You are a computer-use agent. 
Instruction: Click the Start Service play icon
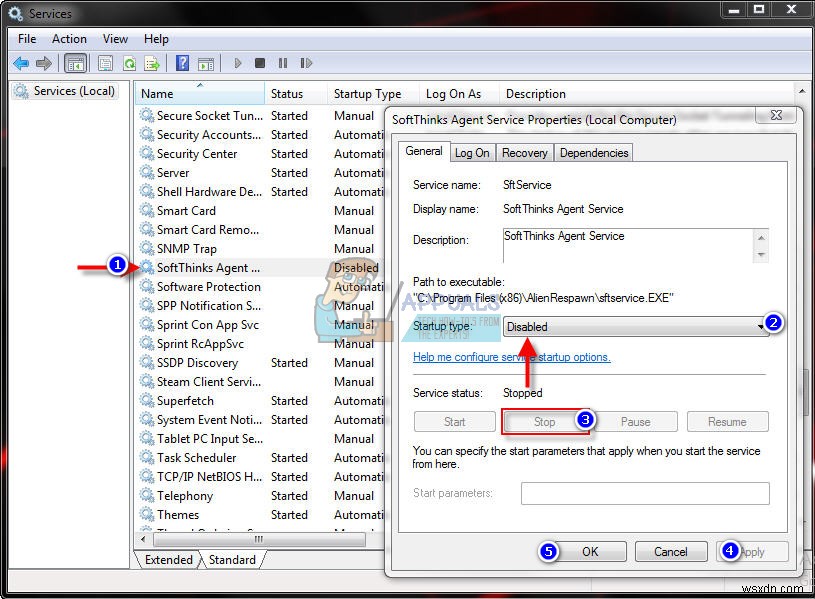point(238,63)
